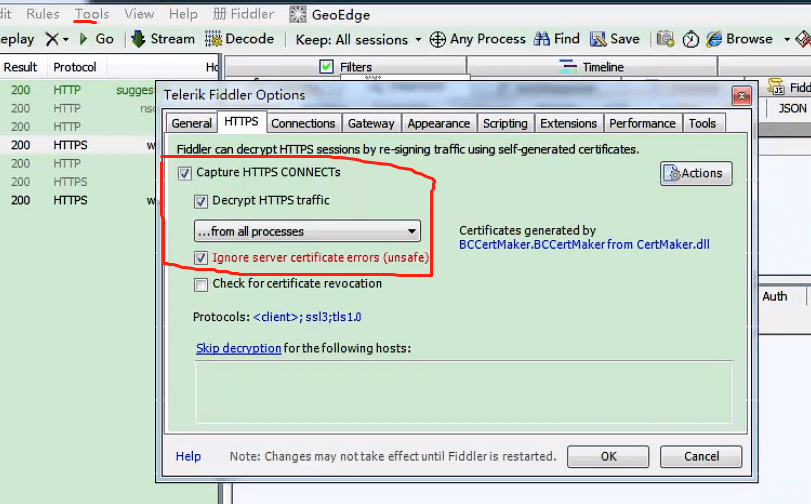Toggle Decrypt HTTPS traffic checkbox
Viewport: 811px width, 504px height.
point(201,201)
